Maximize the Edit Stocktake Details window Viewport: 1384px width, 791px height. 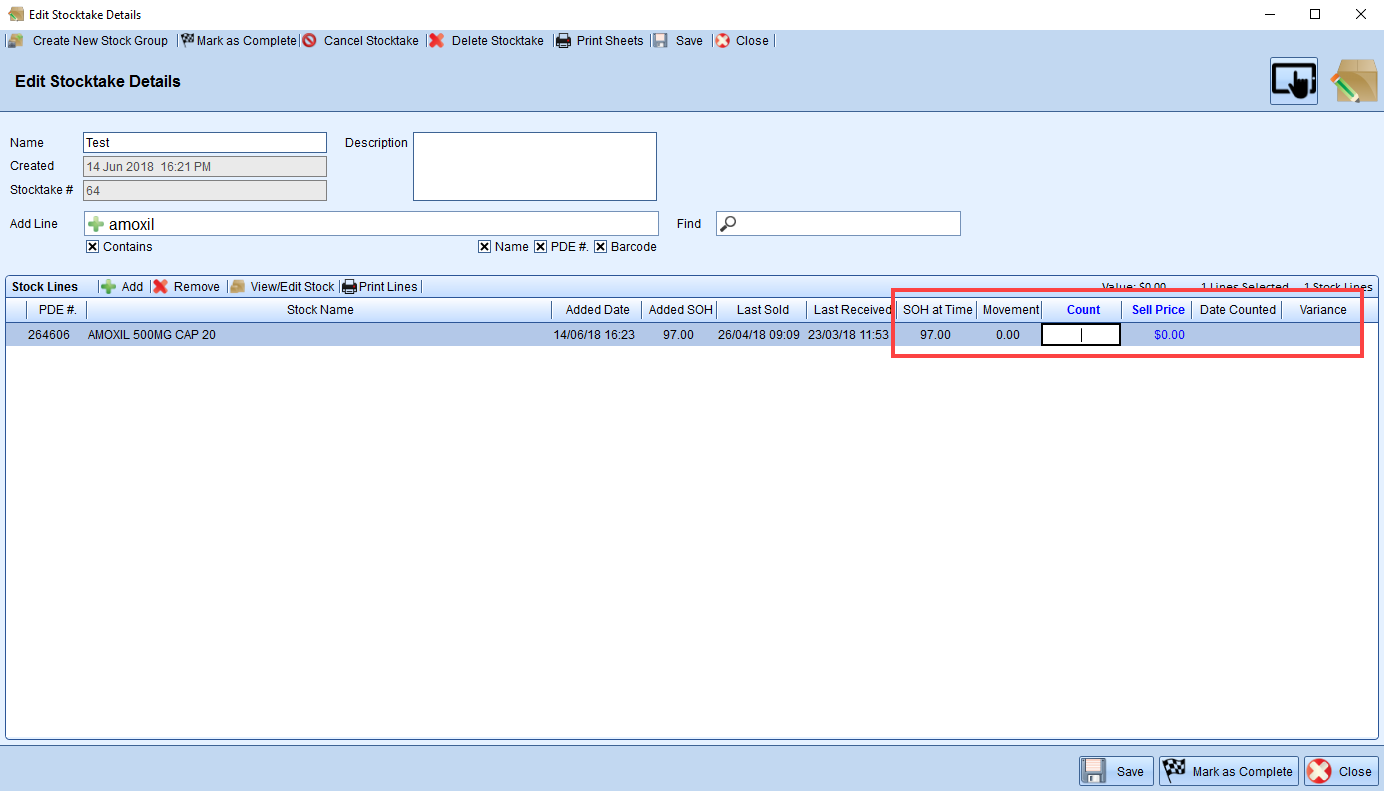coord(1315,14)
